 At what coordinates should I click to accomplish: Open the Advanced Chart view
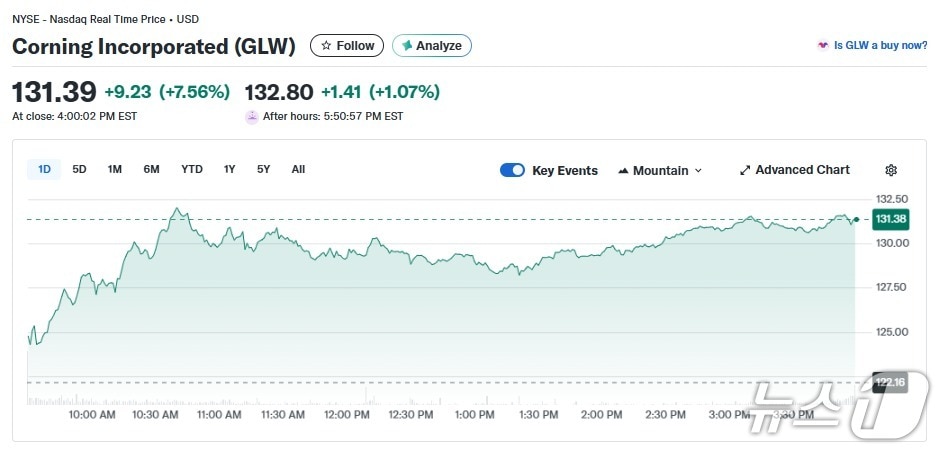(x=794, y=170)
